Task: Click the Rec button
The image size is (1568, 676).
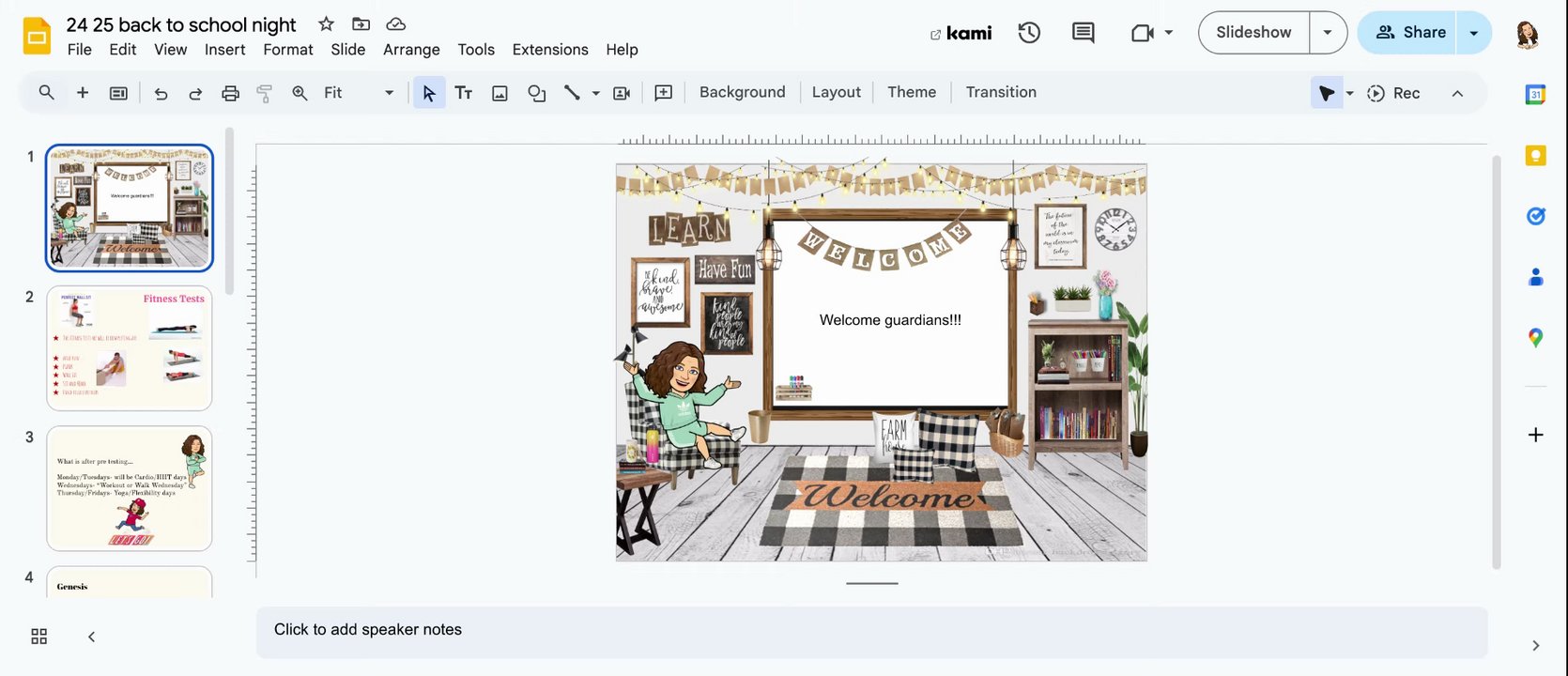Action: coord(1393,93)
